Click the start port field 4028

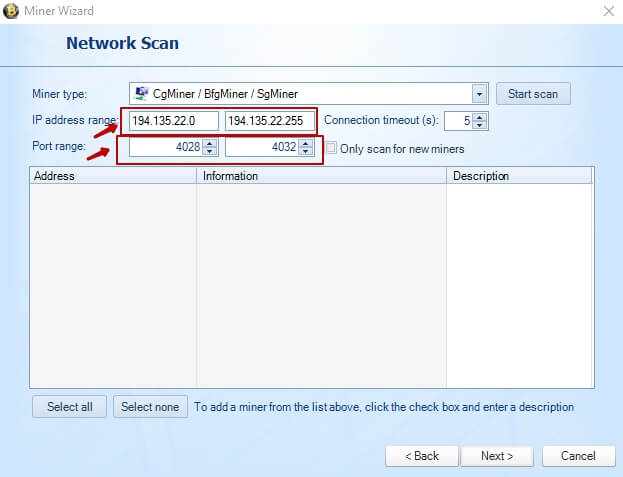pos(166,147)
